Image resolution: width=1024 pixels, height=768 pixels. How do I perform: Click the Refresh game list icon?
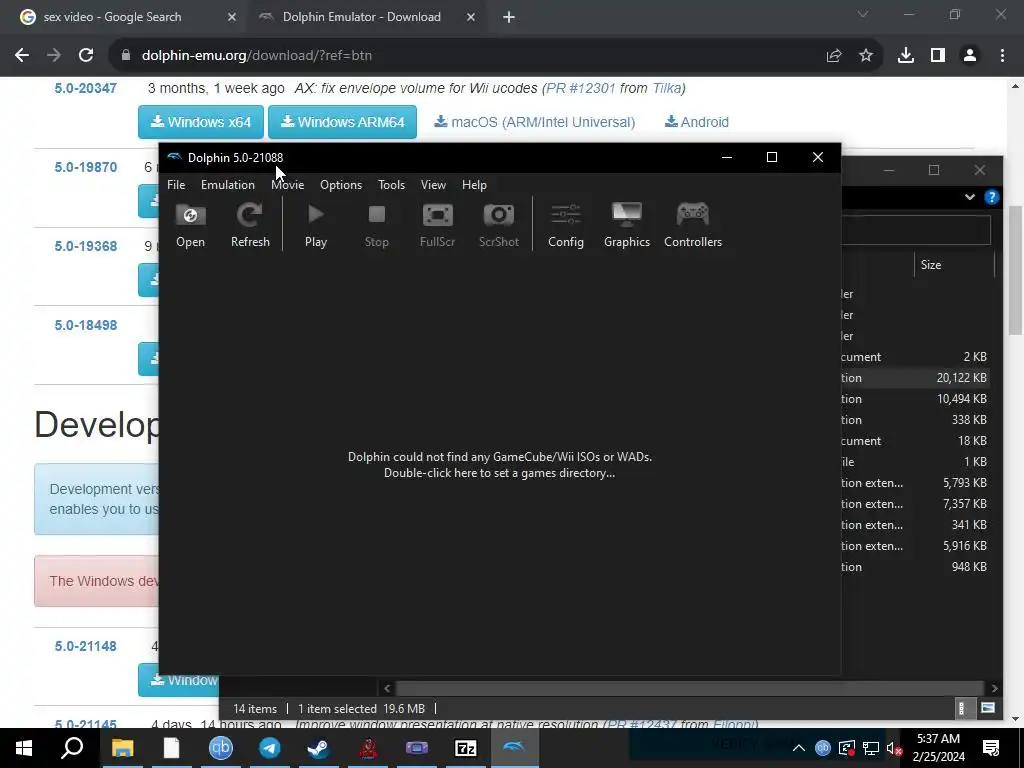[250, 225]
